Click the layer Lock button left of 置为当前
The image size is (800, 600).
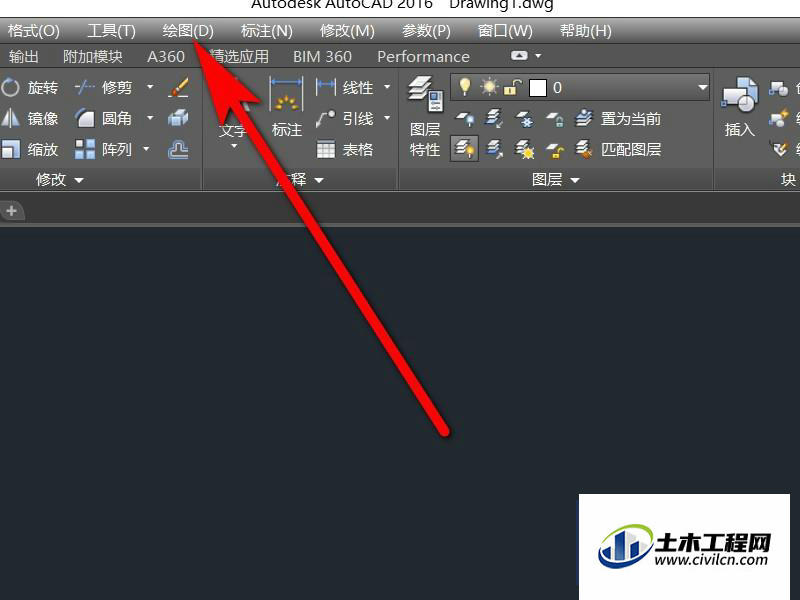pyautogui.click(x=555, y=119)
